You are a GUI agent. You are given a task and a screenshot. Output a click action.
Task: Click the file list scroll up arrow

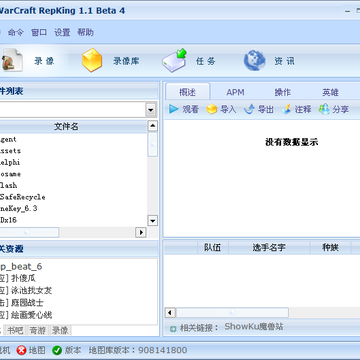pyautogui.click(x=153, y=126)
